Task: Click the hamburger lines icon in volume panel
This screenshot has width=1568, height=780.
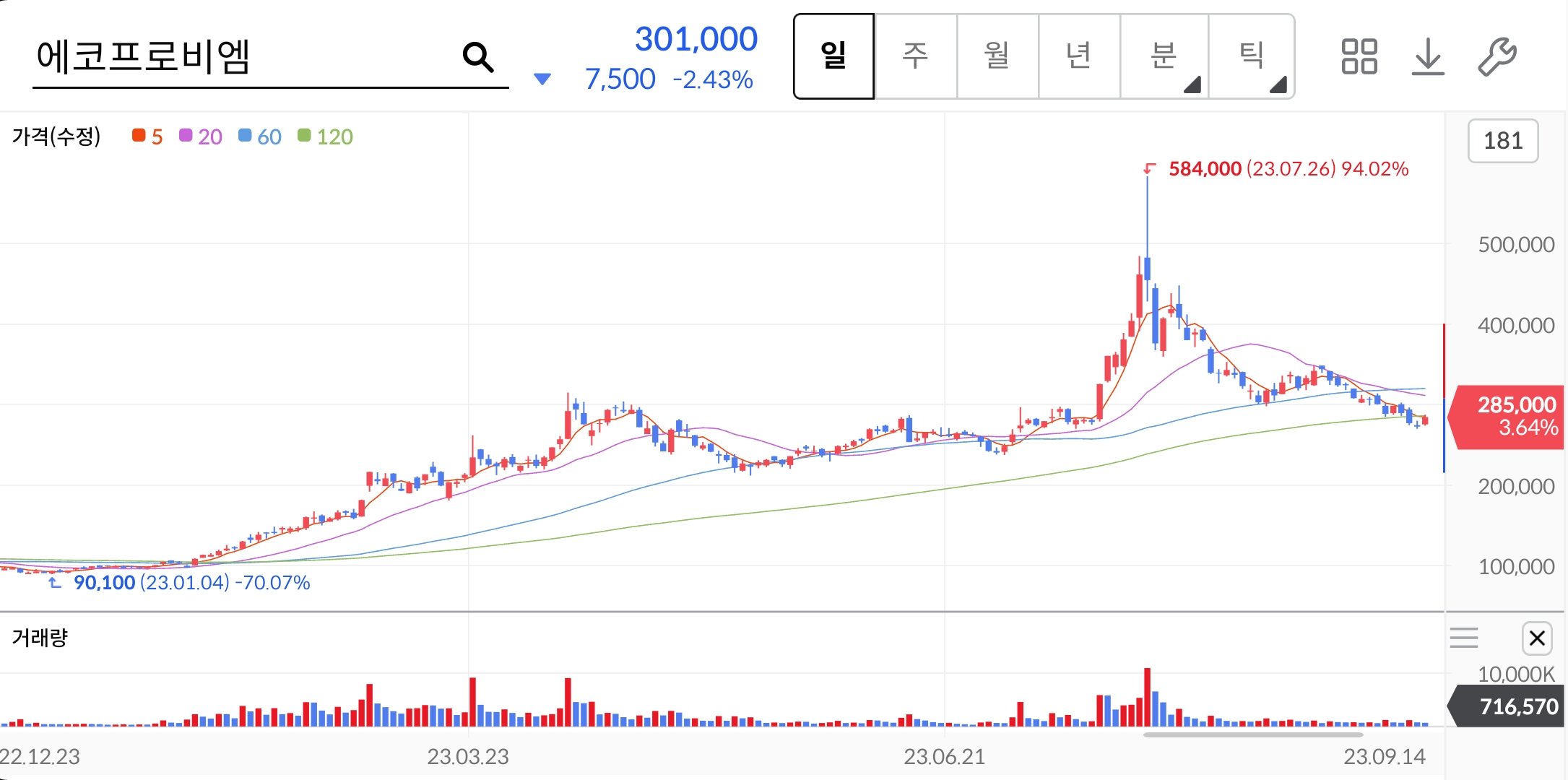Action: (1463, 638)
